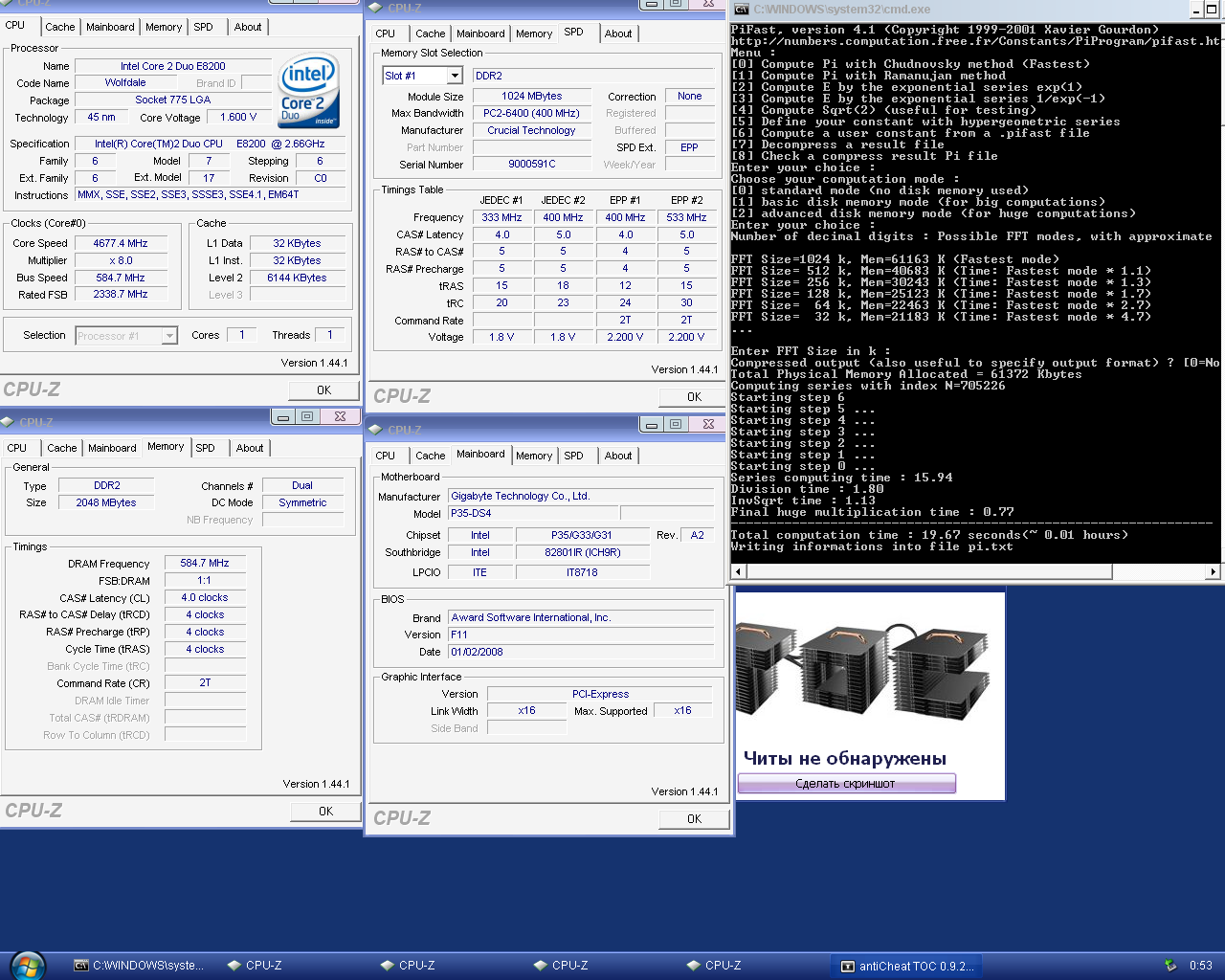The width and height of the screenshot is (1225, 980).
Task: Minimize the CPU-Z memory timings window
Action: (x=283, y=416)
